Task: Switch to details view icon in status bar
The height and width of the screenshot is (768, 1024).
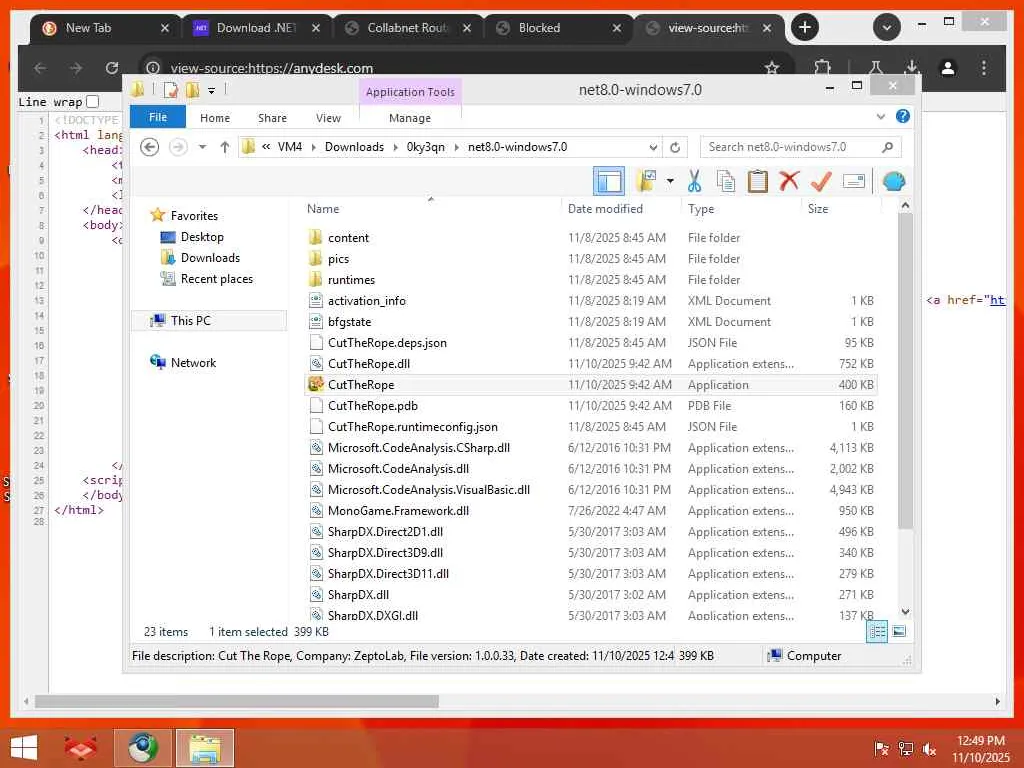Action: [x=876, y=632]
